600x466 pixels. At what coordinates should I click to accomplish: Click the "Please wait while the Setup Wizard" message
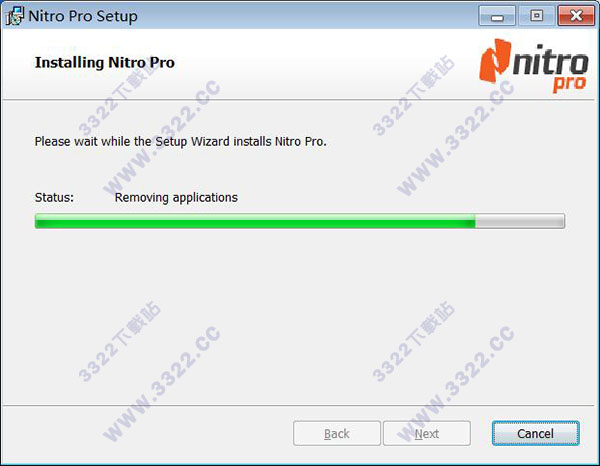click(x=180, y=142)
